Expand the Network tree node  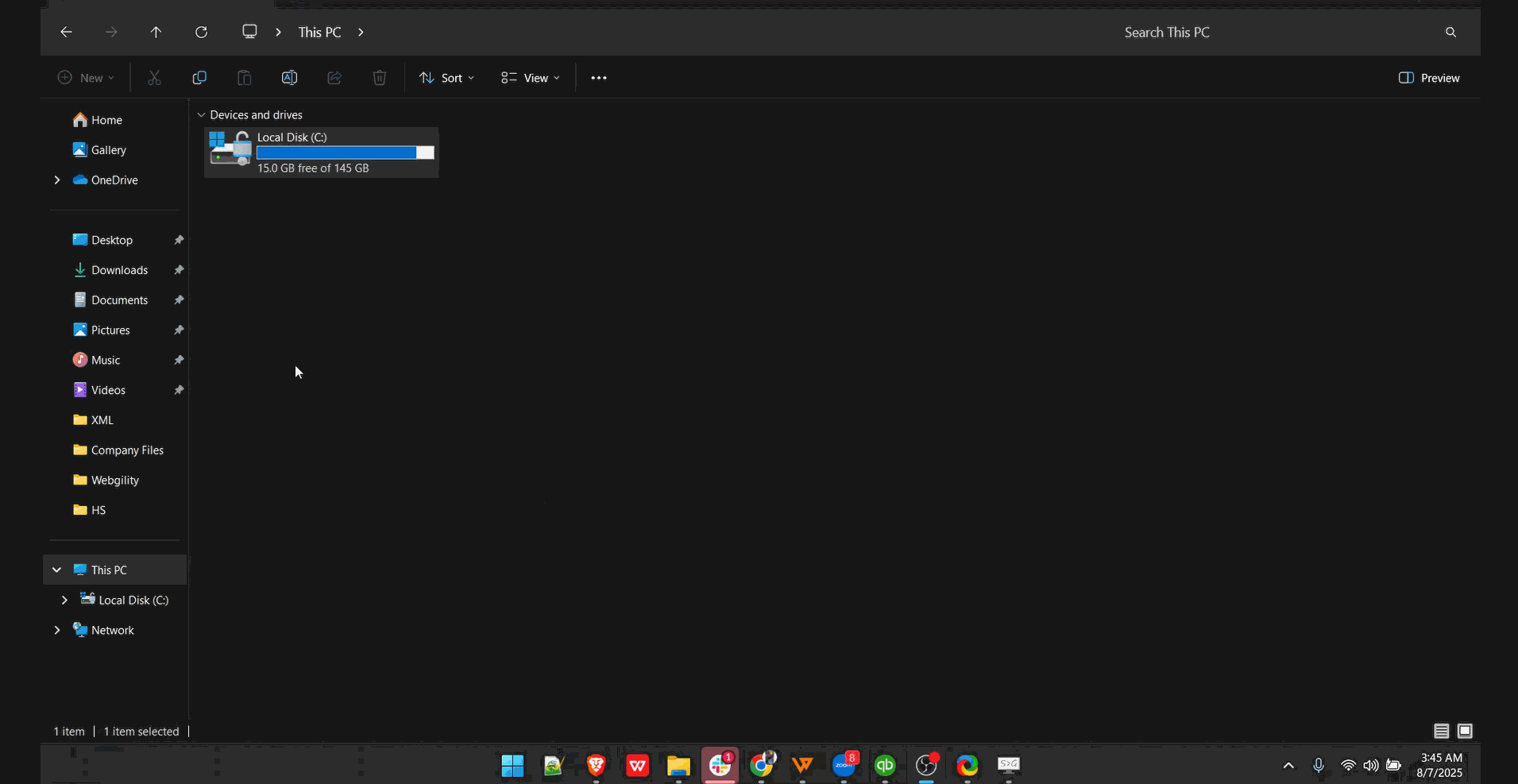(57, 630)
